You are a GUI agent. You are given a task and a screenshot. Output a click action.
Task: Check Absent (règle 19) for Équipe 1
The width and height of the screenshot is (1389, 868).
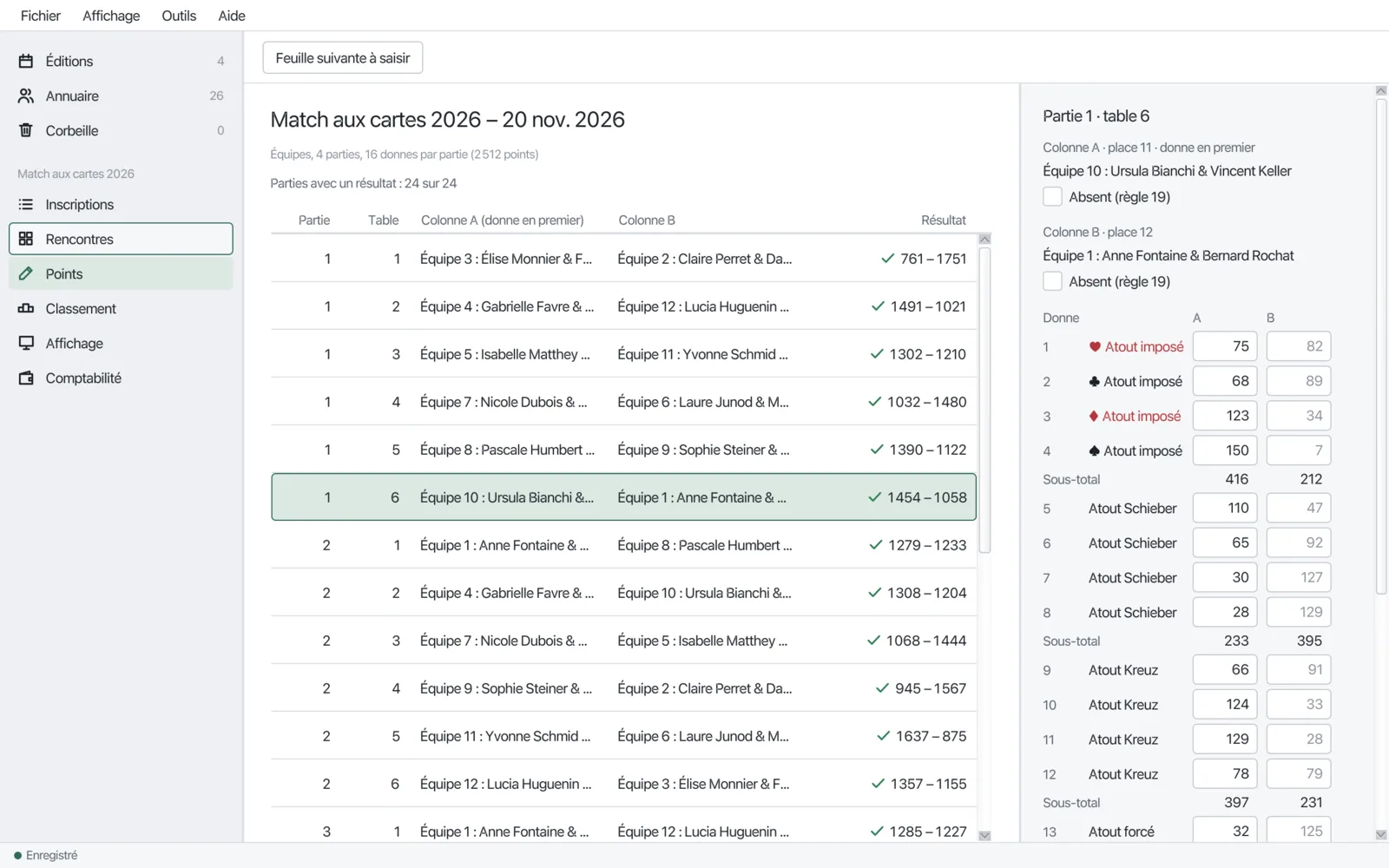[x=1052, y=281]
